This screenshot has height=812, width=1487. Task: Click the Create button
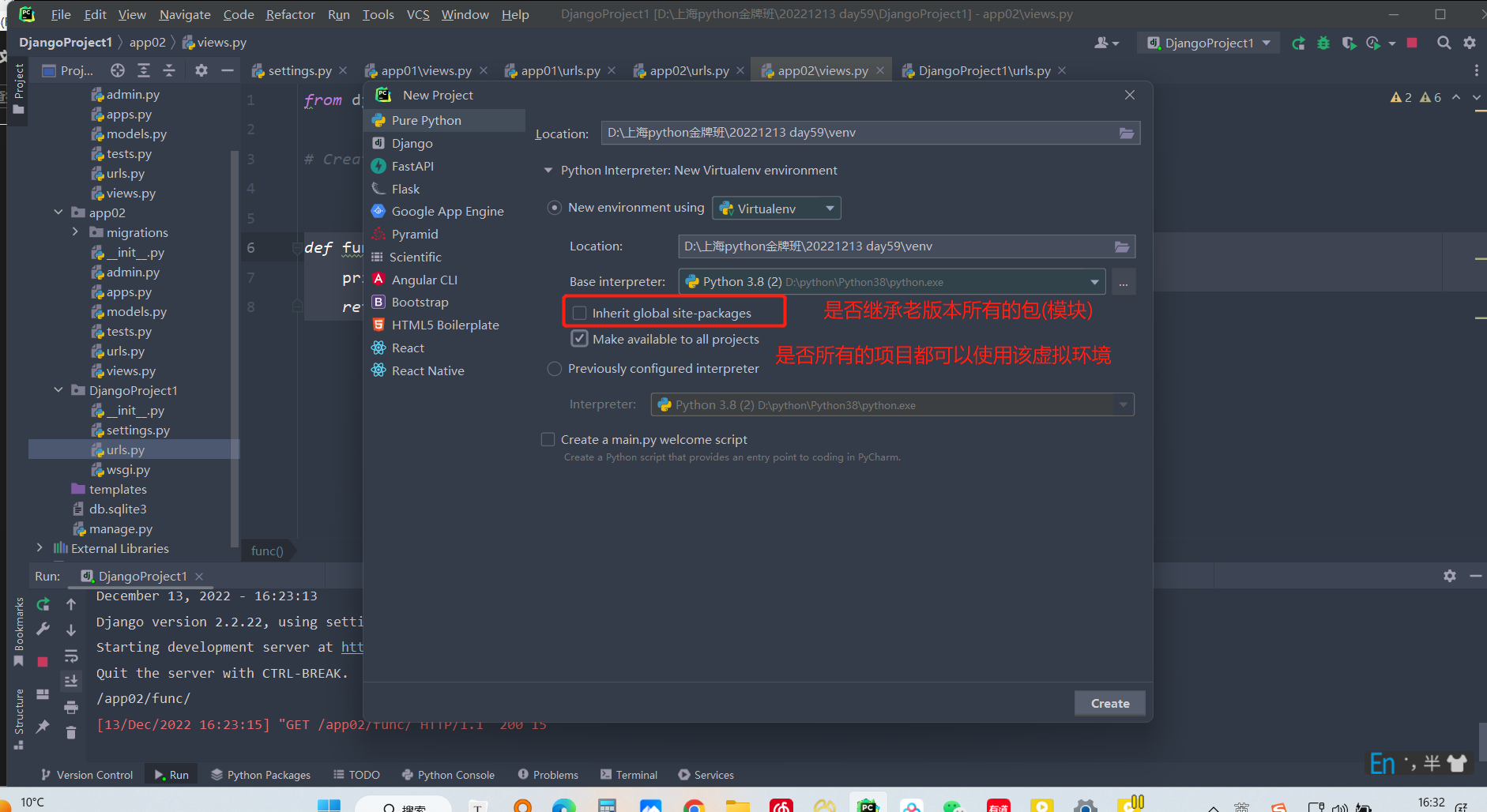coord(1109,703)
